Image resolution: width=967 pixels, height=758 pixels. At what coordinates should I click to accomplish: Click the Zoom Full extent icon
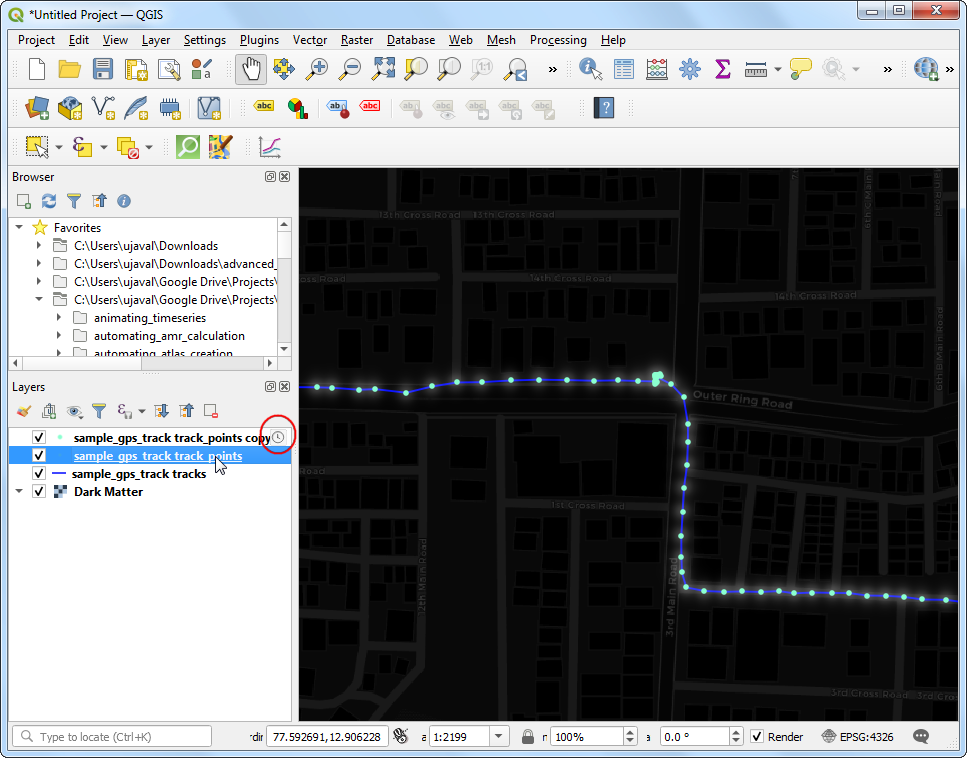(383, 69)
